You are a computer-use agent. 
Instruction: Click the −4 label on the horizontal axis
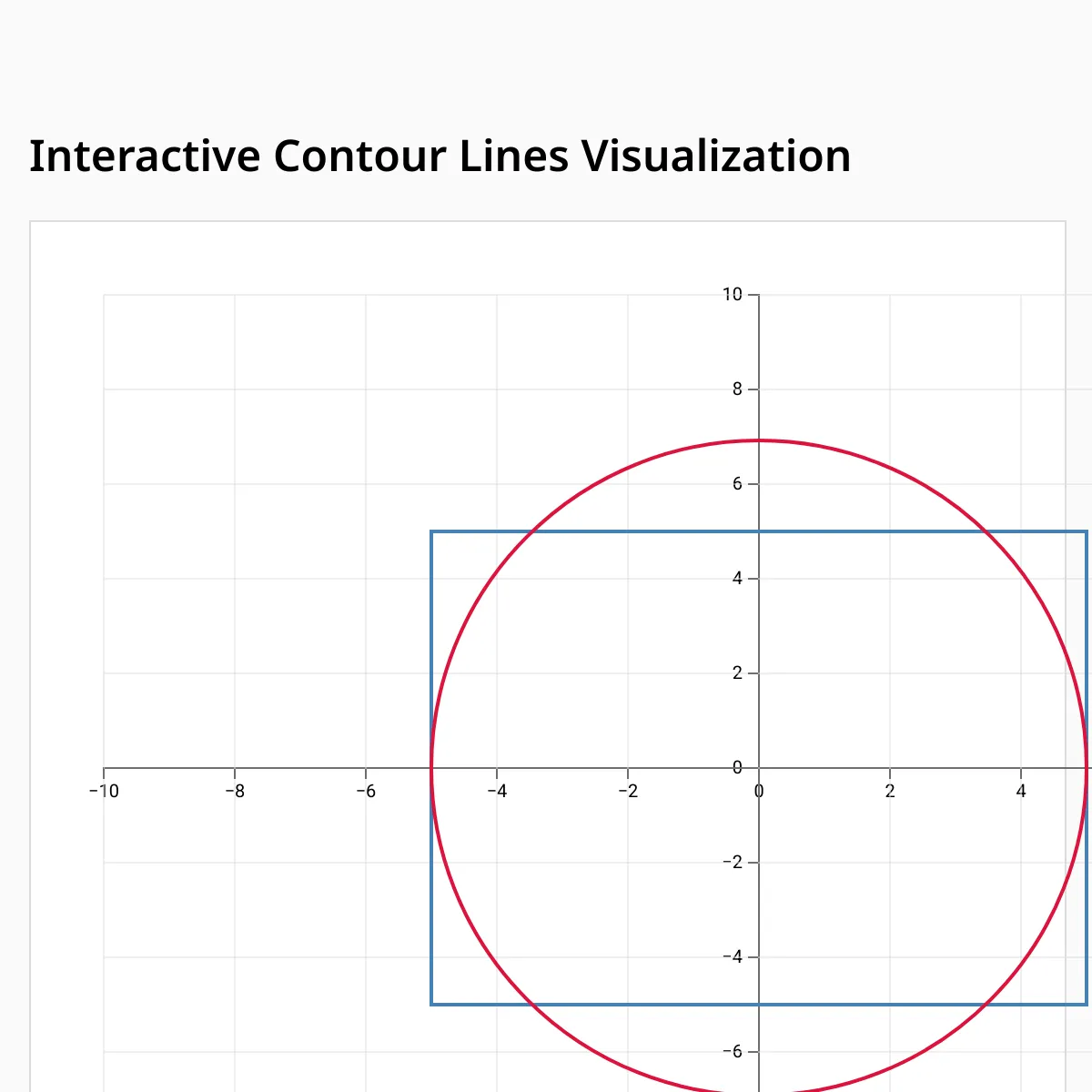(497, 792)
